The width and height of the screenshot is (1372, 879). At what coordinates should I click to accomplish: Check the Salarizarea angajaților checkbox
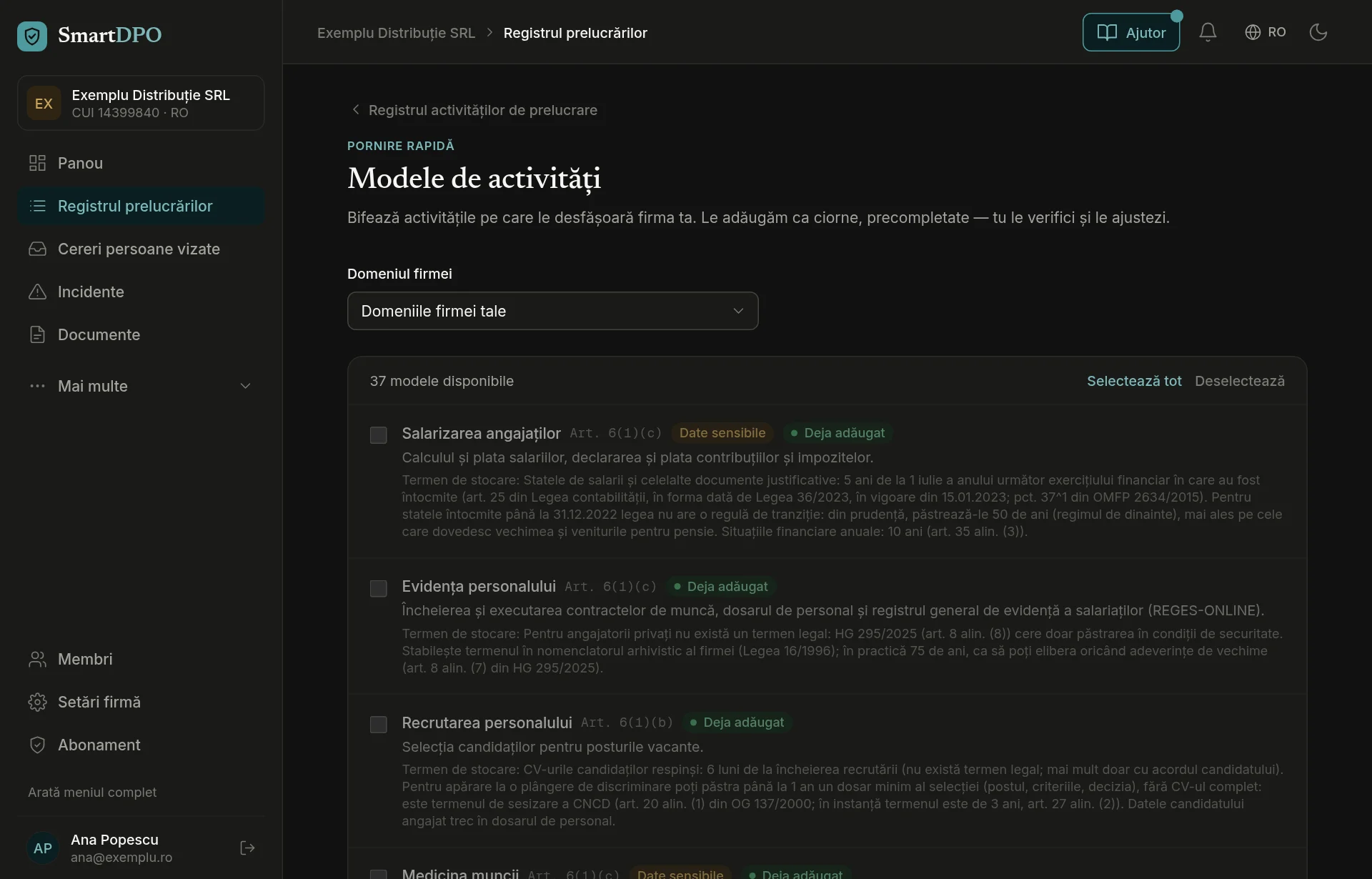pyautogui.click(x=378, y=434)
